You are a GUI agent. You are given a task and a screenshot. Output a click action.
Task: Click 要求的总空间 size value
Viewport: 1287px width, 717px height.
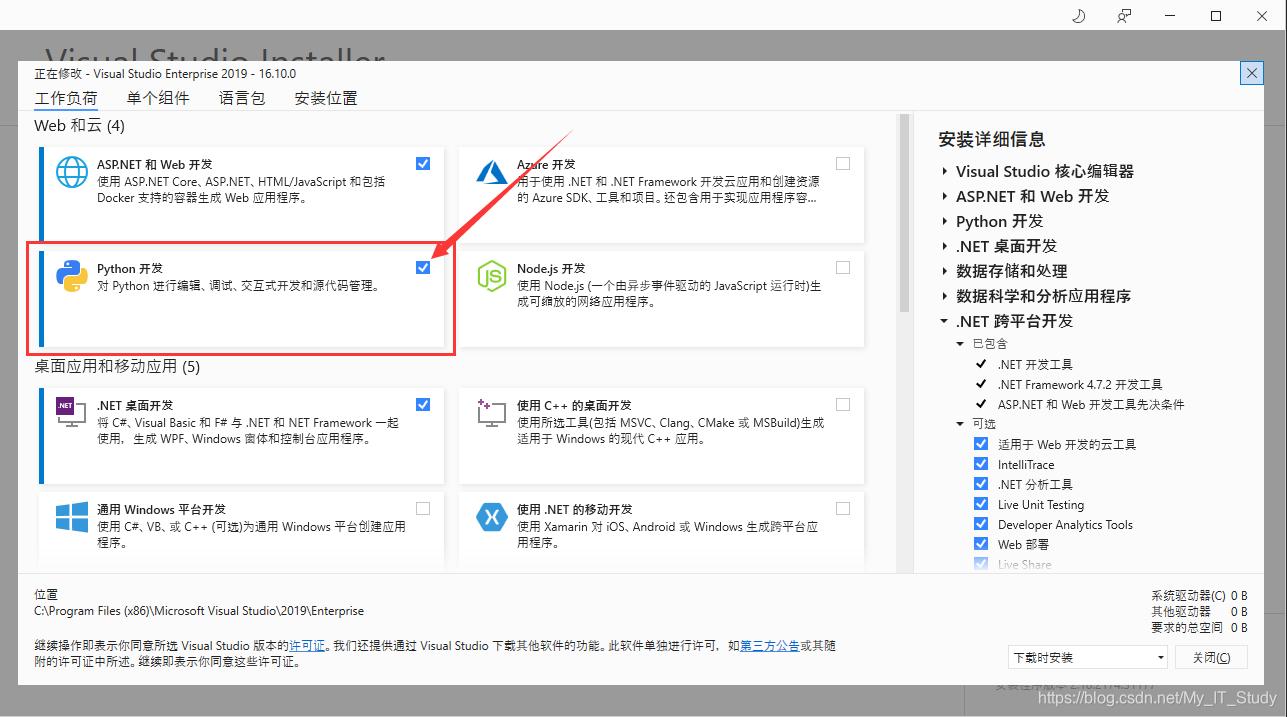pyautogui.click(x=1239, y=627)
